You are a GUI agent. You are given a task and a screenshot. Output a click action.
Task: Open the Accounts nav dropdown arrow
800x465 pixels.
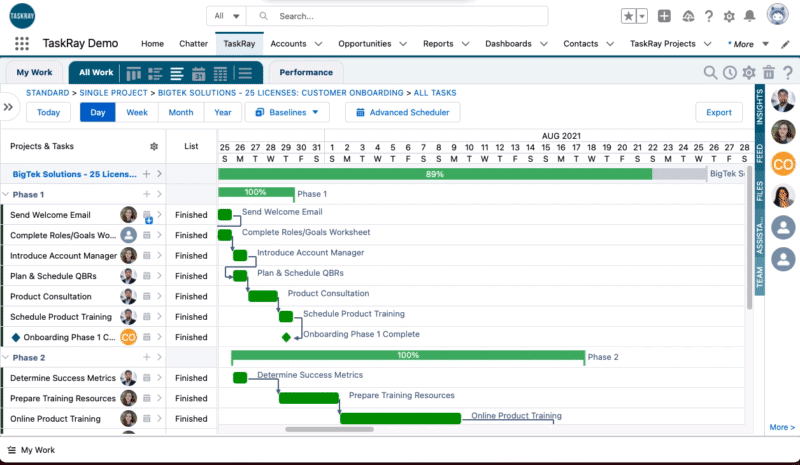click(318, 44)
